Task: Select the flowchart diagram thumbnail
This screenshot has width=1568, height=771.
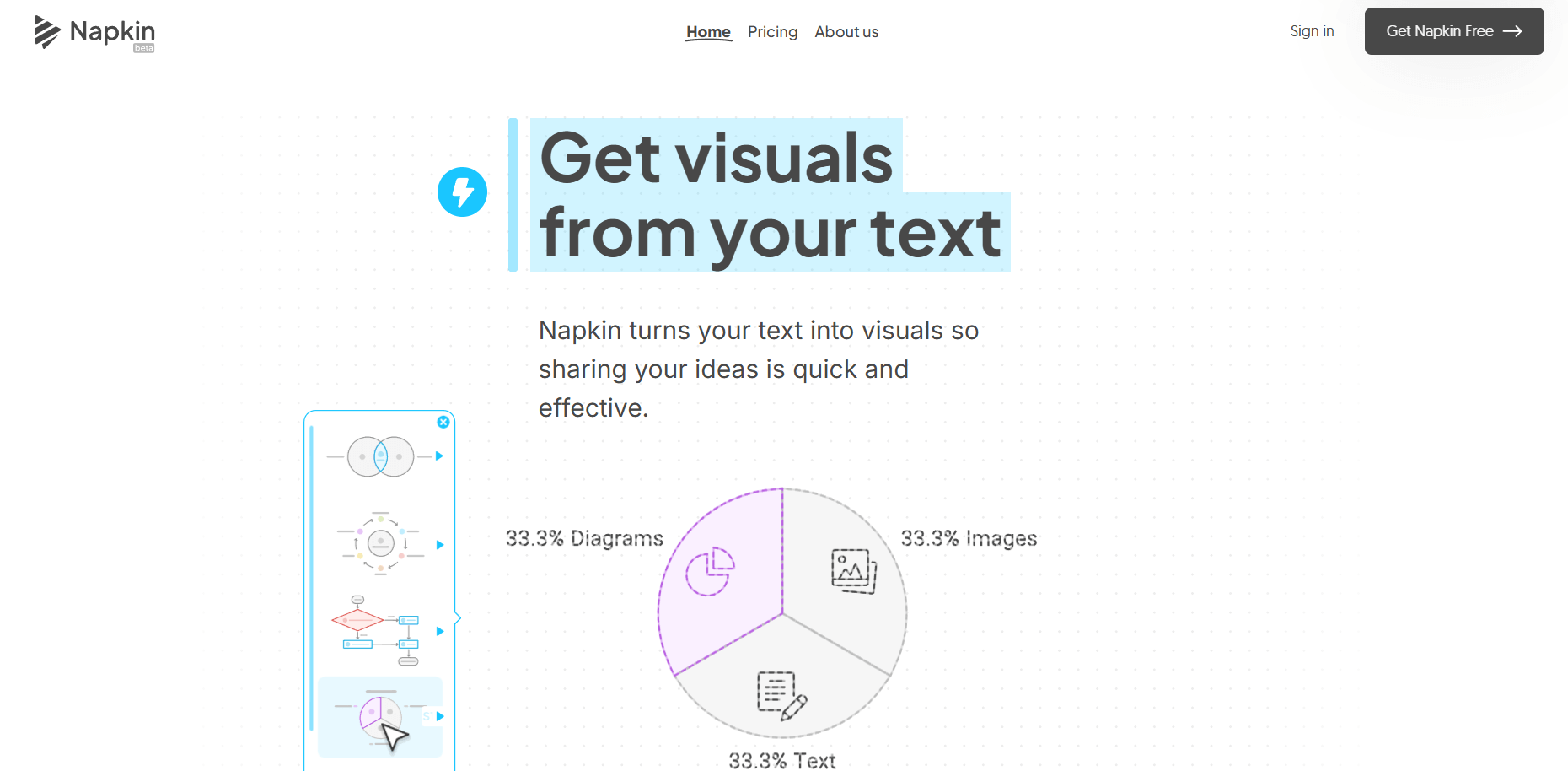Action: click(x=376, y=631)
